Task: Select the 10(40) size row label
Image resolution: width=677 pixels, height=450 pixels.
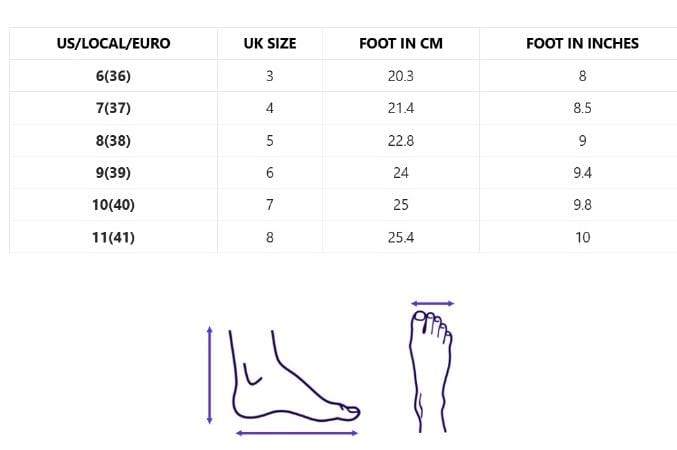Action: [113, 205]
